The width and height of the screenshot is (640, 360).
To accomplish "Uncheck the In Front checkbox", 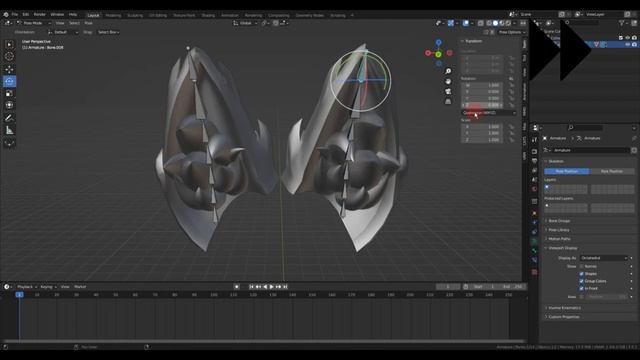I will click(582, 288).
